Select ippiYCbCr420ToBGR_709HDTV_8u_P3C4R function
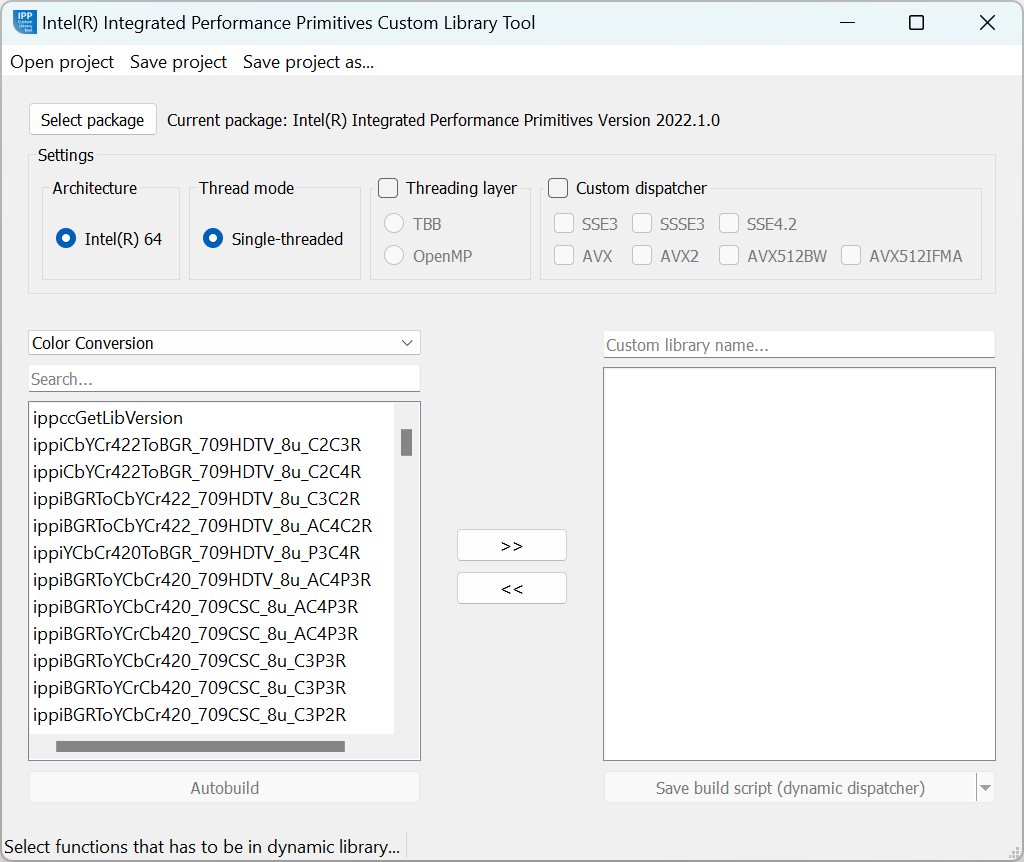 [x=196, y=553]
